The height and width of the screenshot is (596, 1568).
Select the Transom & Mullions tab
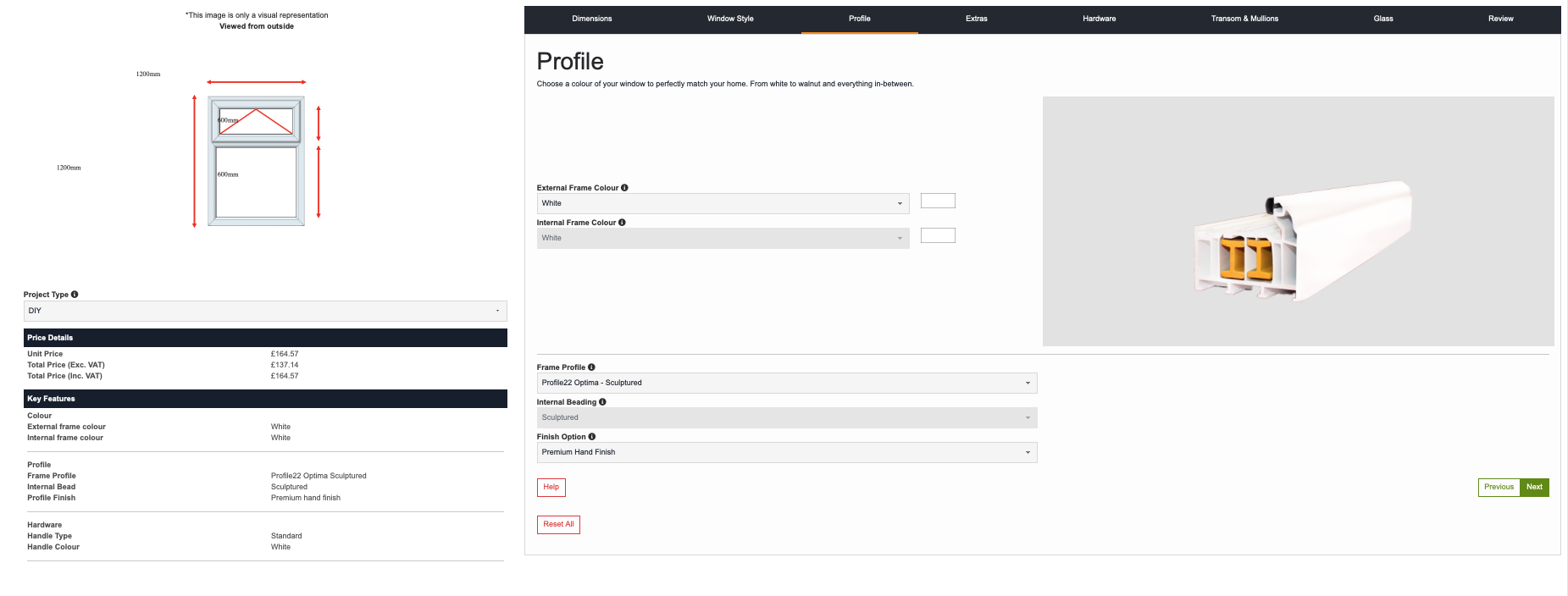[1244, 19]
